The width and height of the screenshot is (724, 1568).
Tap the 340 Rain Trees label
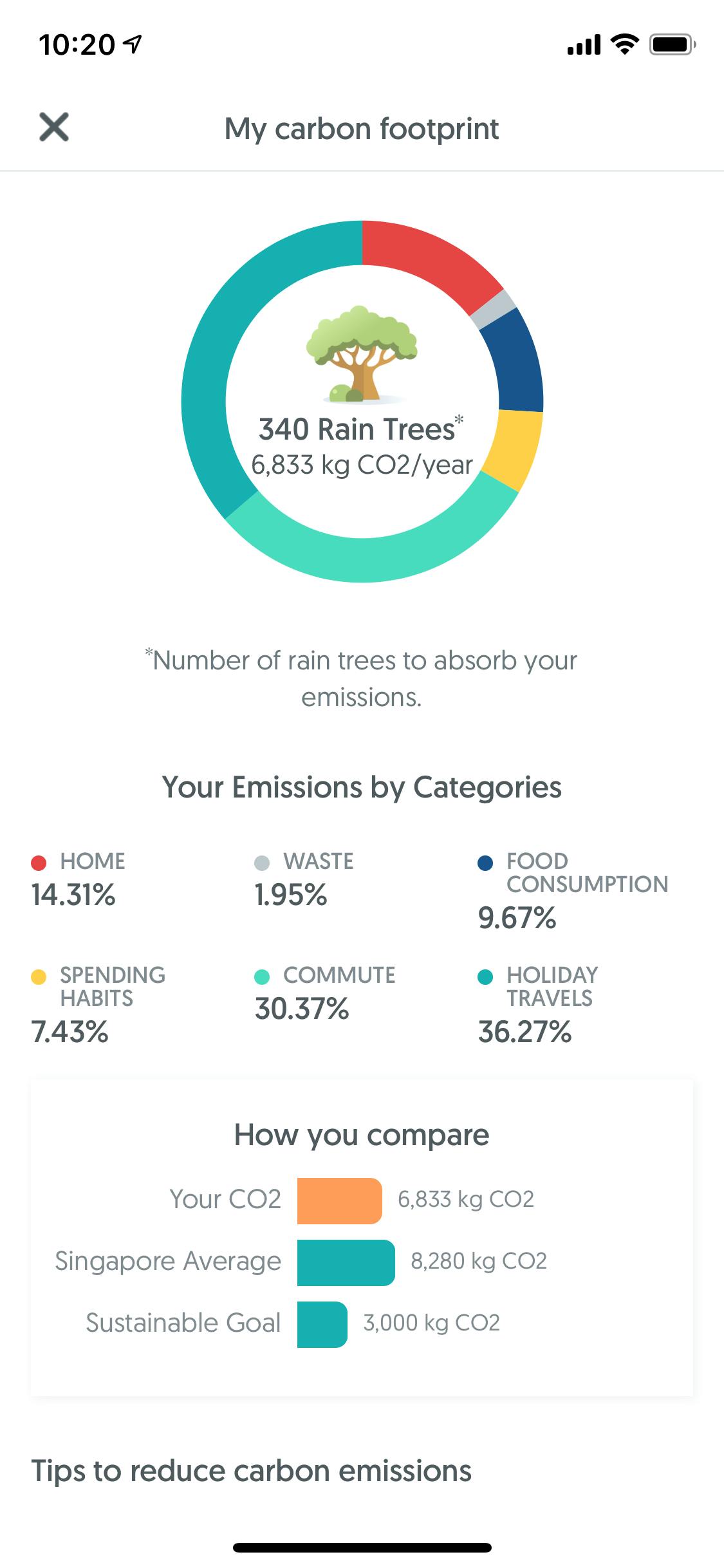[x=357, y=429]
